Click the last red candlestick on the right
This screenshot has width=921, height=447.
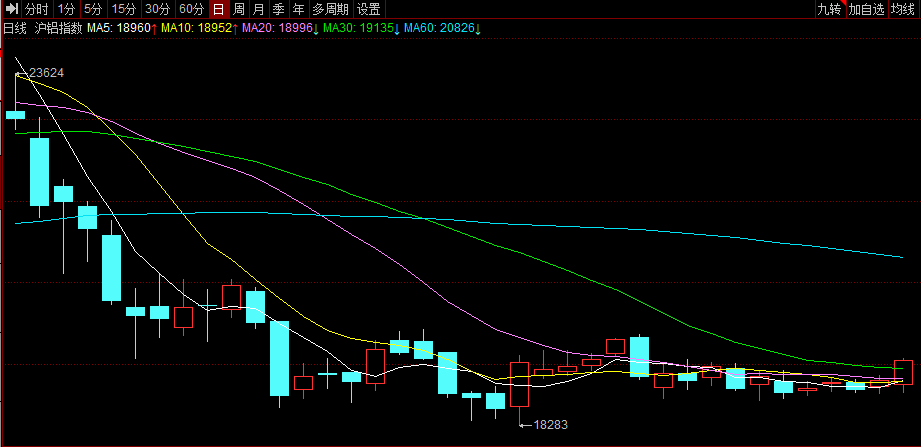[x=903, y=372]
